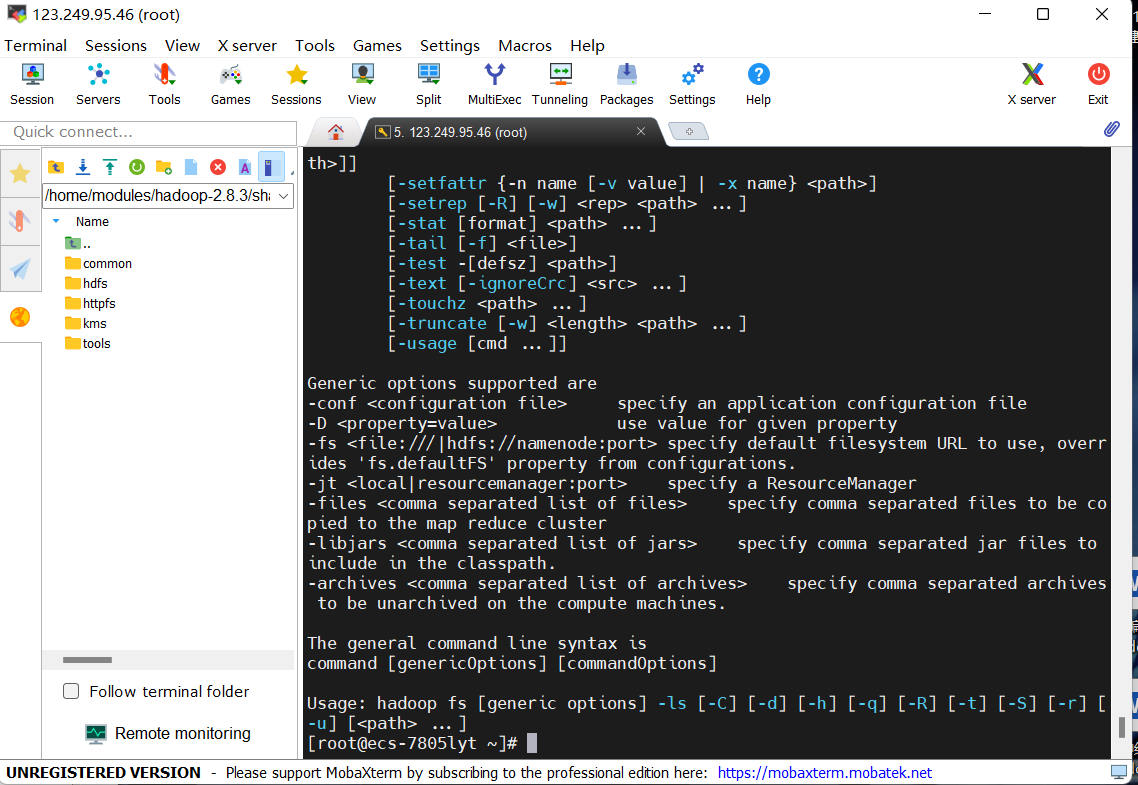This screenshot has width=1138, height=785.
Task: Open the mobaxterm.mobatek.net link
Action: click(824, 772)
